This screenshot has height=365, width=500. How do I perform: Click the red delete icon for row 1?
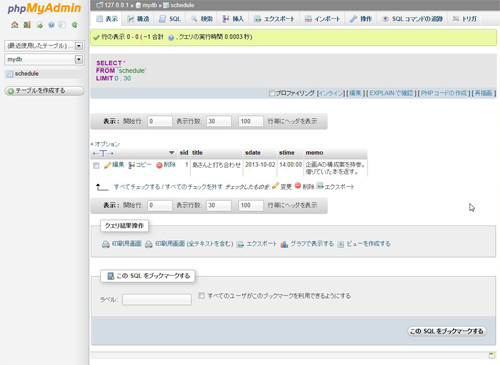[x=159, y=165]
